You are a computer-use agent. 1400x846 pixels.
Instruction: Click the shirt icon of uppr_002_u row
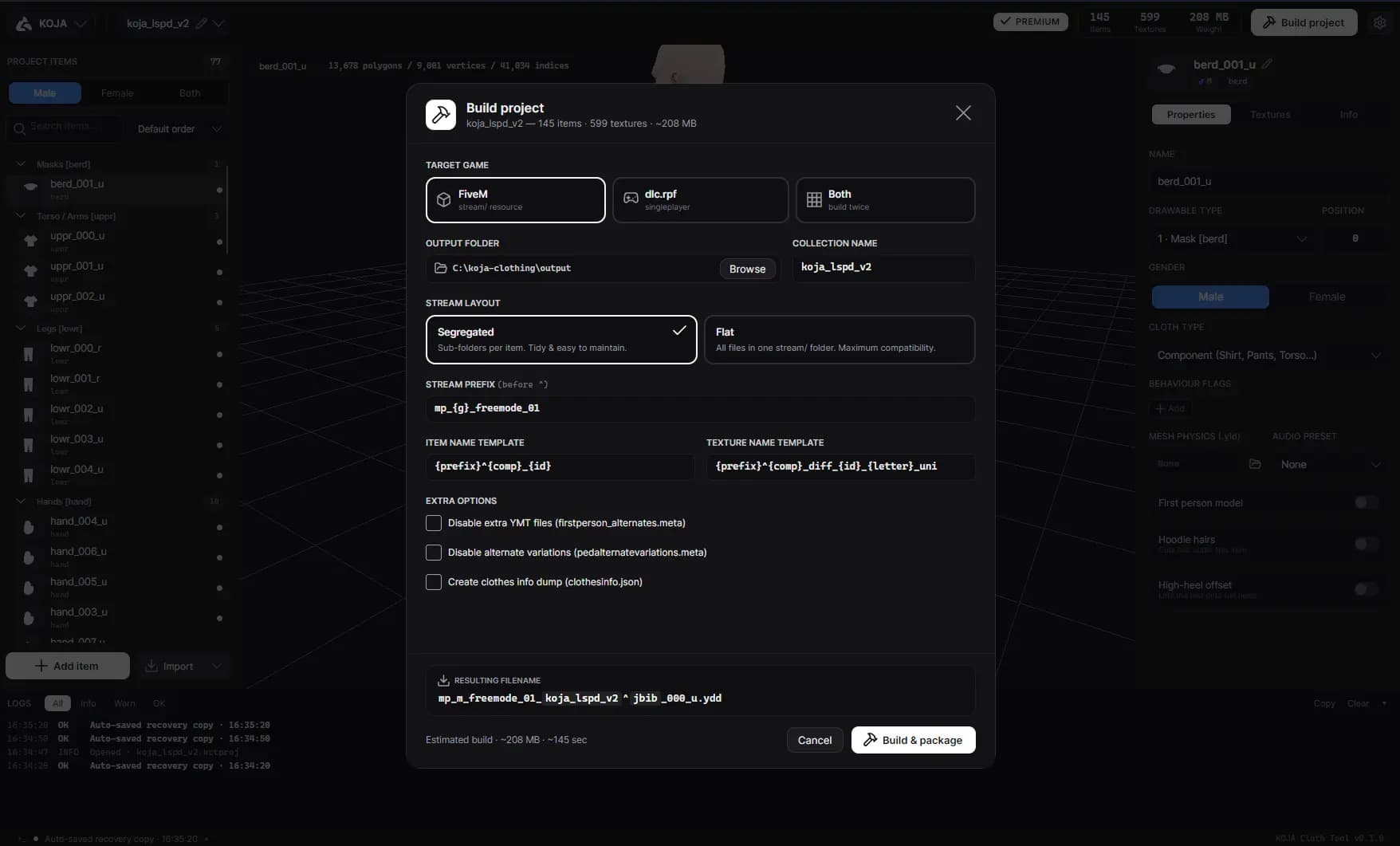pos(30,301)
